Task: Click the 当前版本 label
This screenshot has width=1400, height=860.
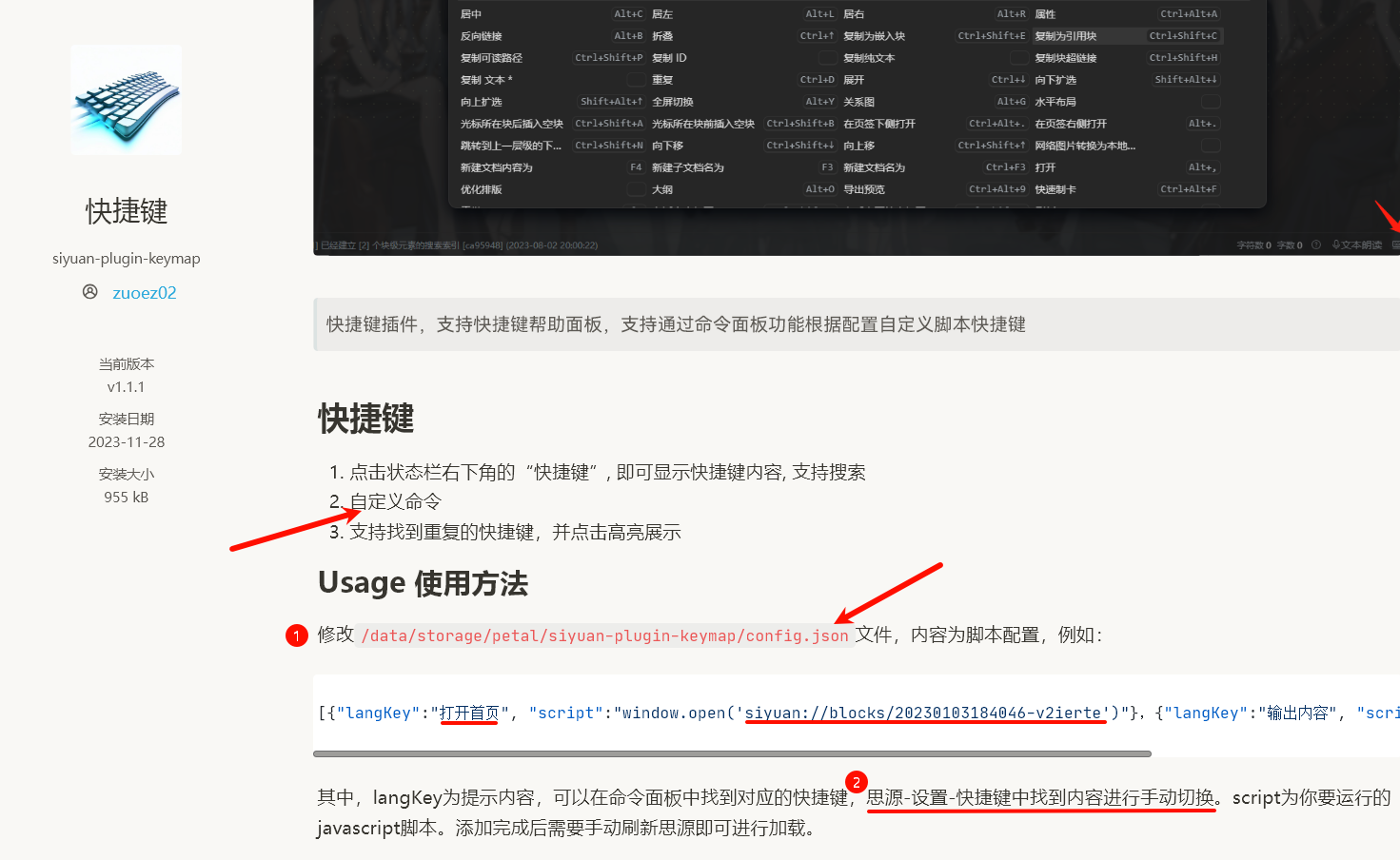Action: 127,364
